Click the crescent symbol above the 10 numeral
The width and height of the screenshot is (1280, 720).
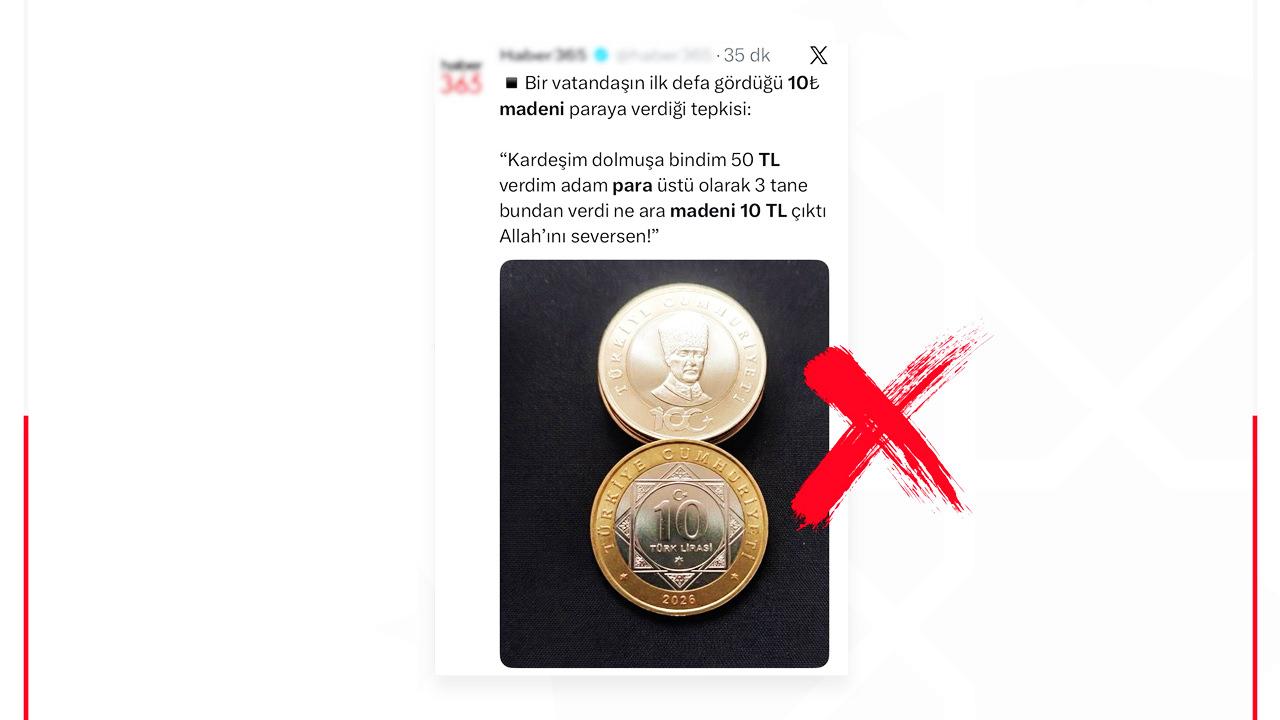coord(680,495)
